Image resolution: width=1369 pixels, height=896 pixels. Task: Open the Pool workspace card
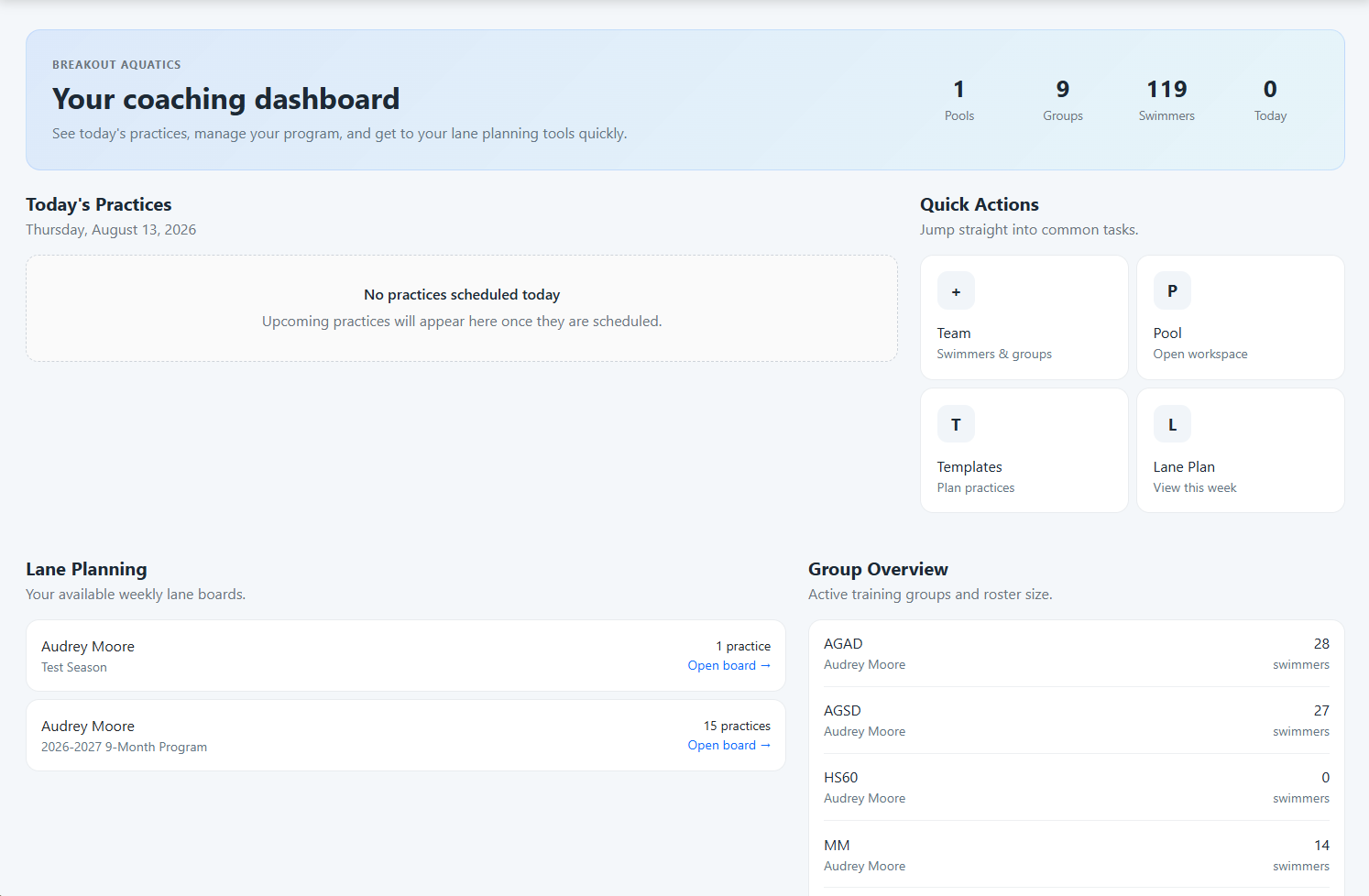1241,317
